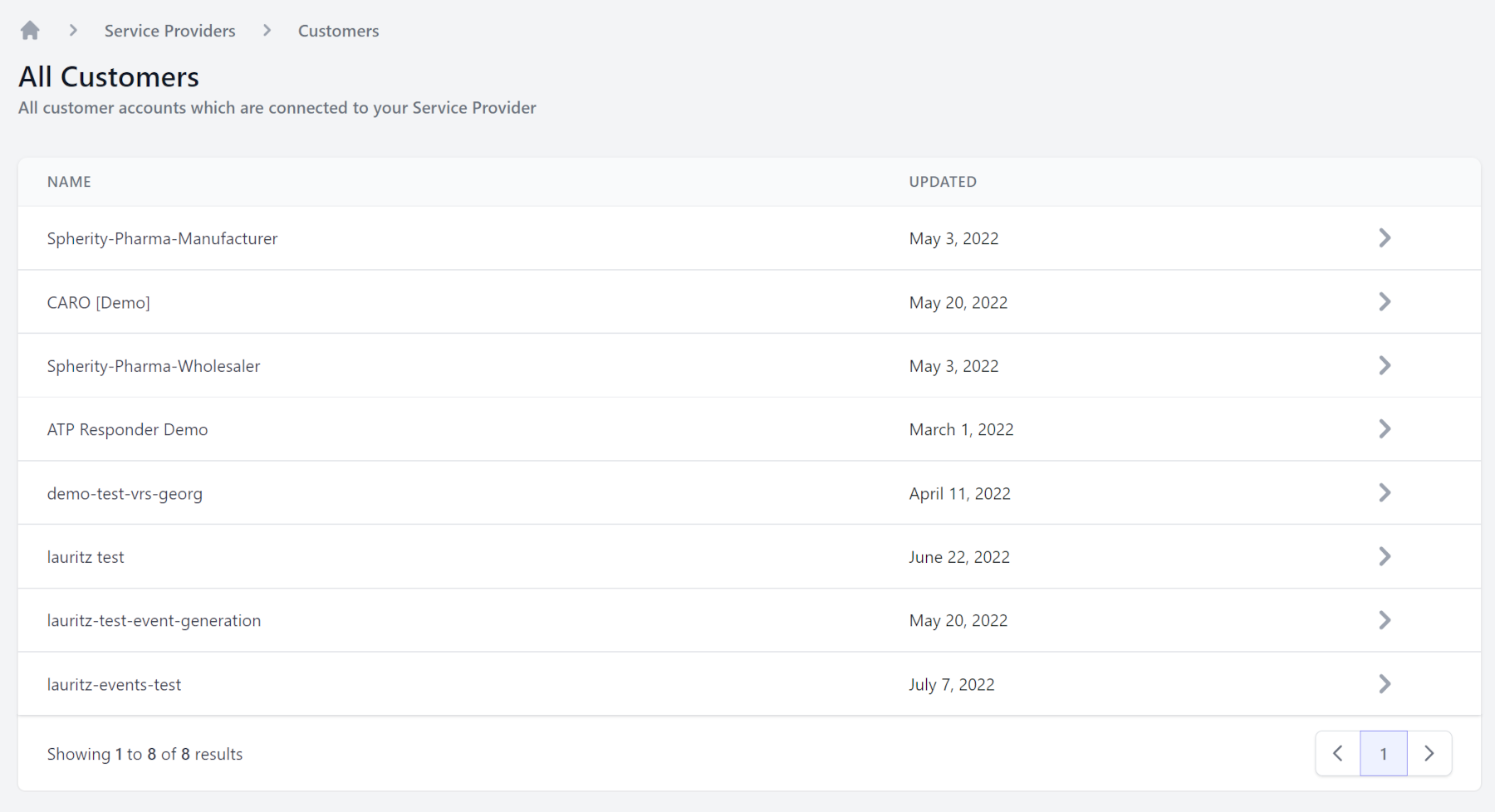The image size is (1495, 812).
Task: Open lauritz-test-event-generation row chevron
Action: [x=1384, y=620]
